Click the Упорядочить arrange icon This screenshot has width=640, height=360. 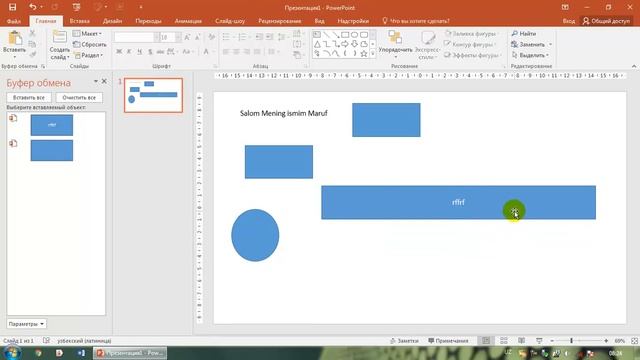click(x=395, y=38)
